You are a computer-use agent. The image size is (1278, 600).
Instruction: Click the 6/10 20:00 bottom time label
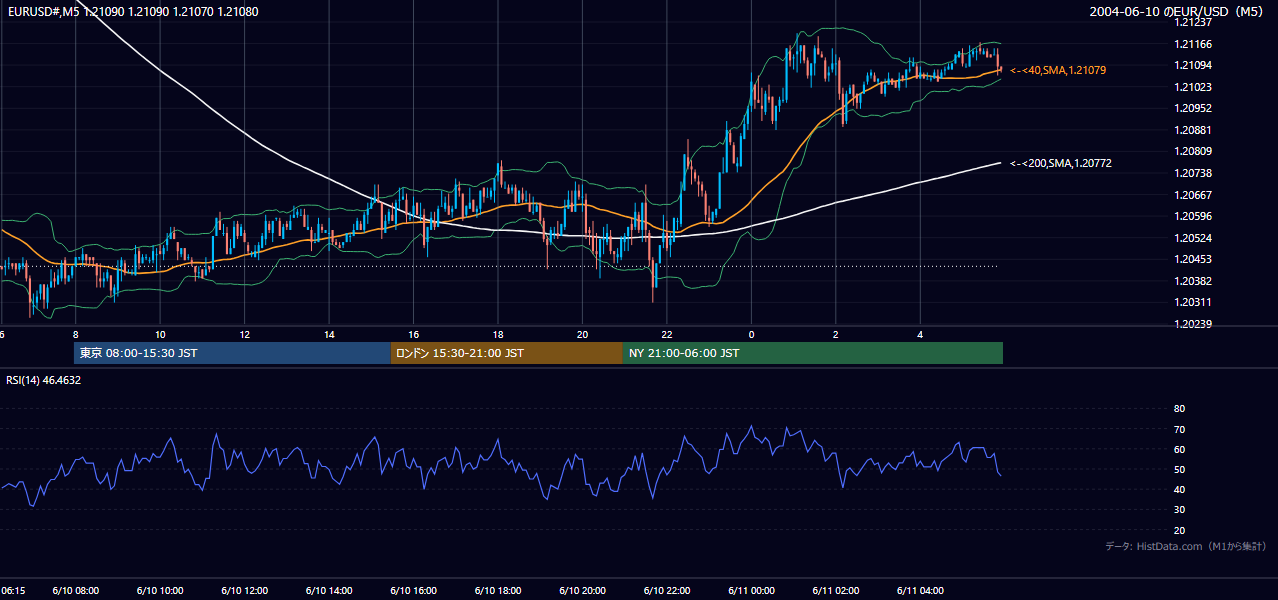pyautogui.click(x=582, y=591)
